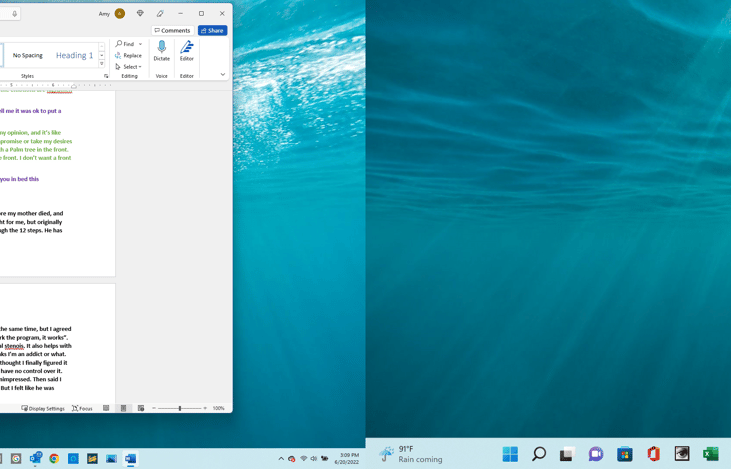
Task: Click Replace in the Editing group
Action: tap(129, 55)
